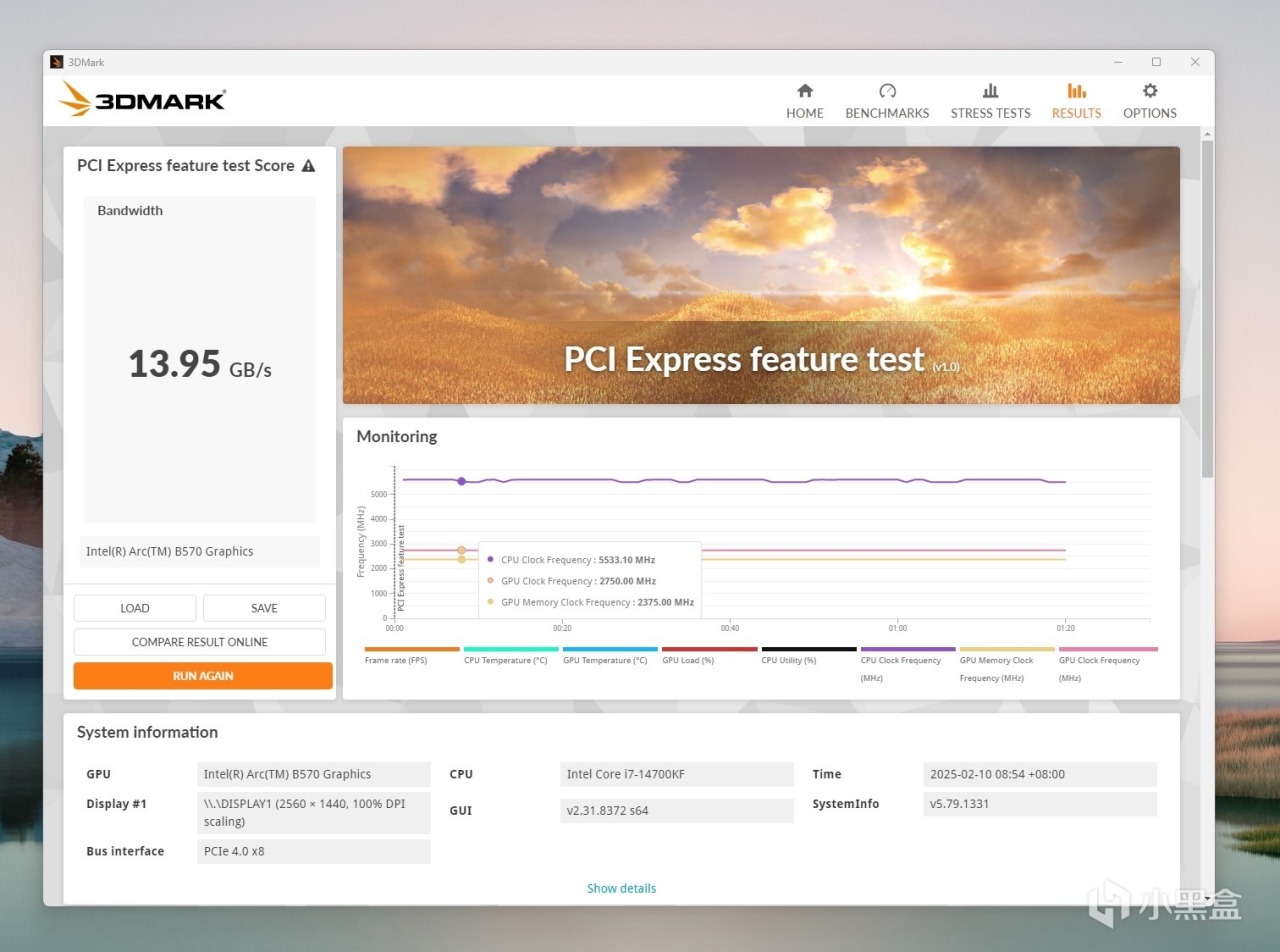Viewport: 1280px width, 952px height.
Task: Click the SystemInfo version v5.79.1331
Action: (1040, 804)
